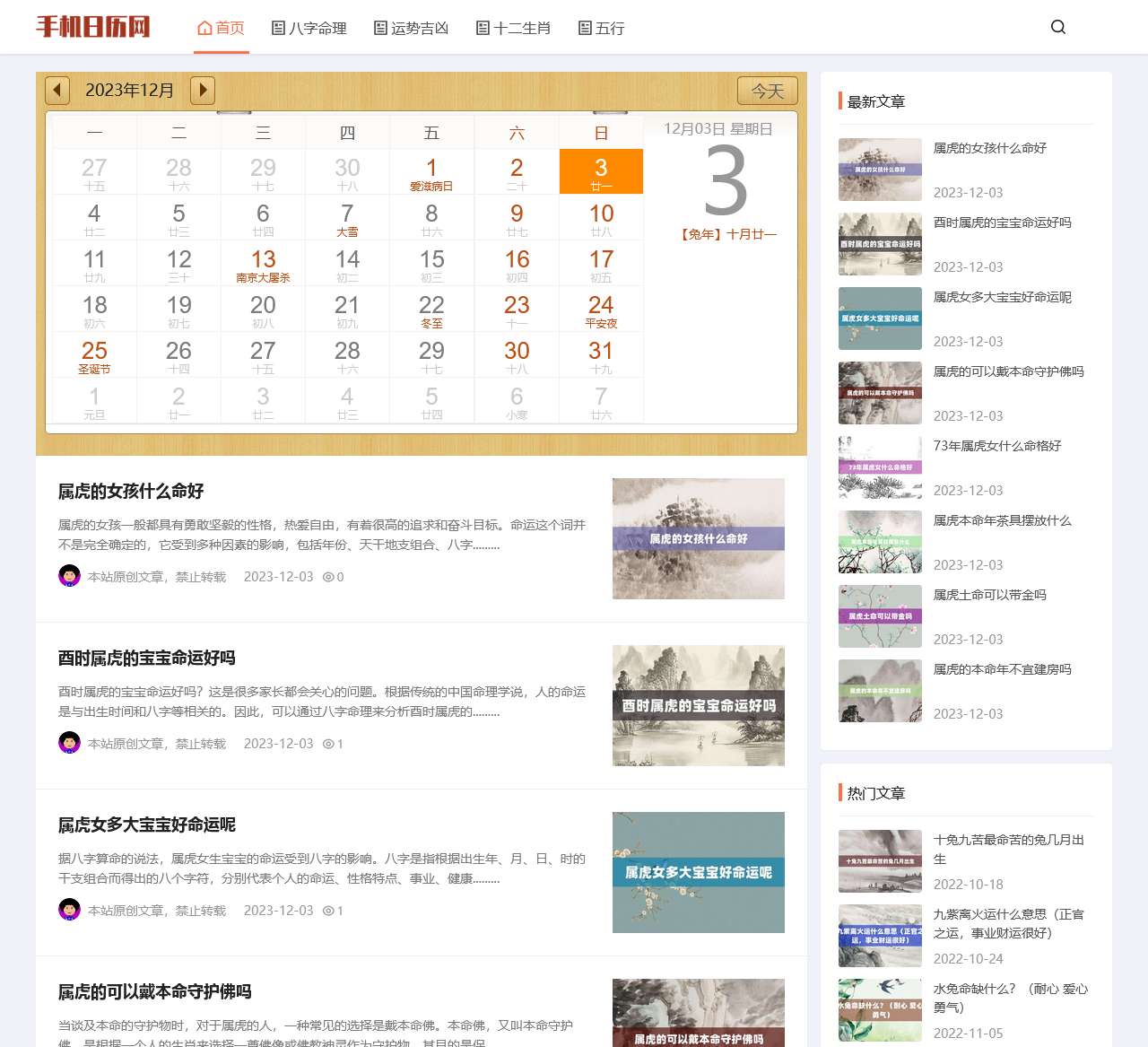The image size is (1148, 1047).
Task: Open the 运势吉凶 menu item
Action: tap(412, 28)
